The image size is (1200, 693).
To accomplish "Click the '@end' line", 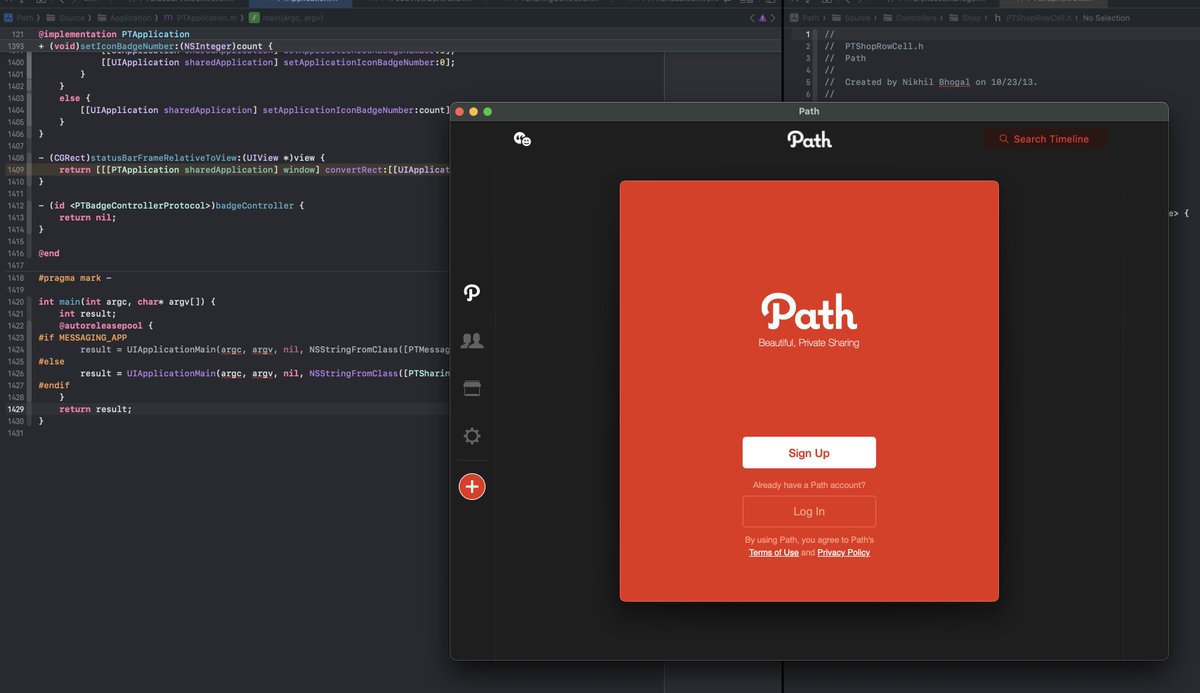I will point(49,254).
